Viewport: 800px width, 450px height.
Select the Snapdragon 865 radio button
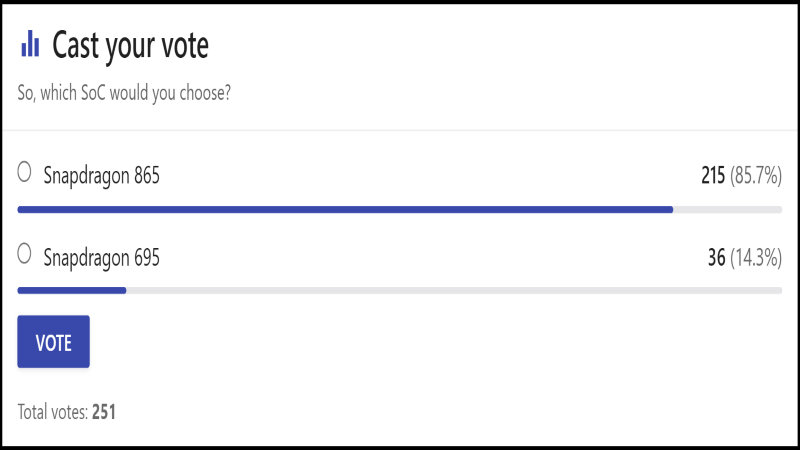[24, 172]
